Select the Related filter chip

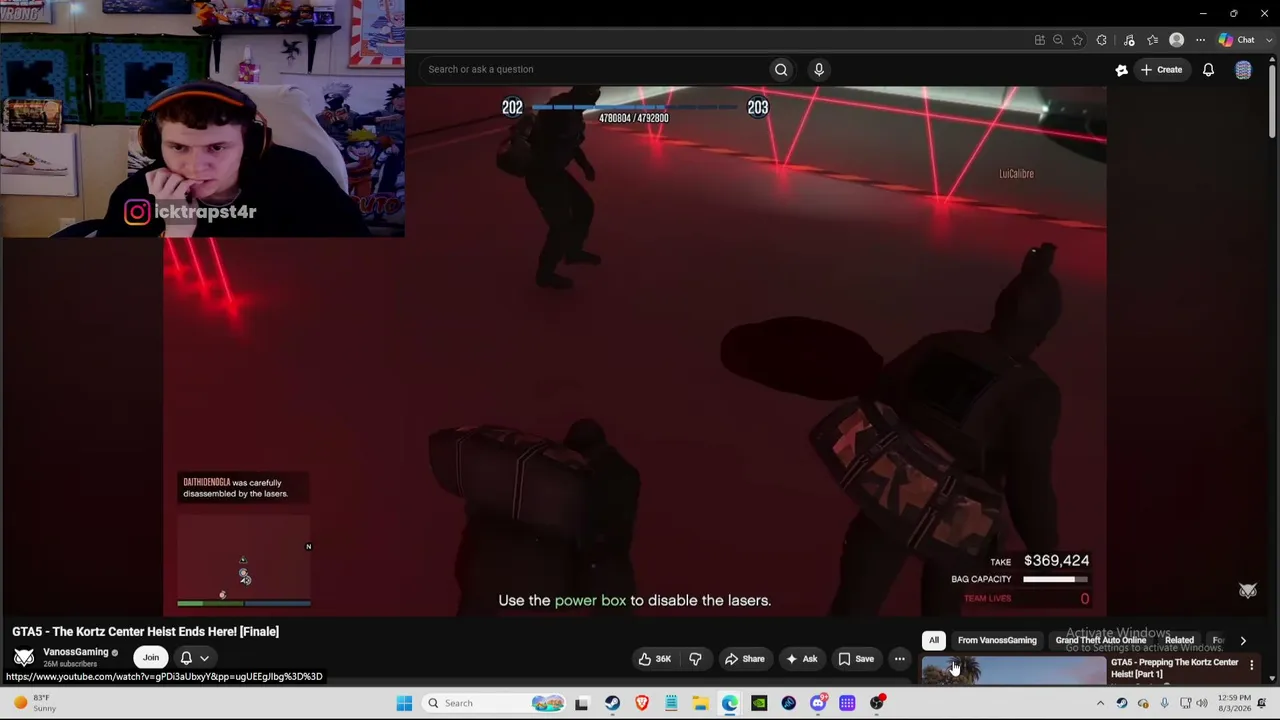tap(1179, 641)
